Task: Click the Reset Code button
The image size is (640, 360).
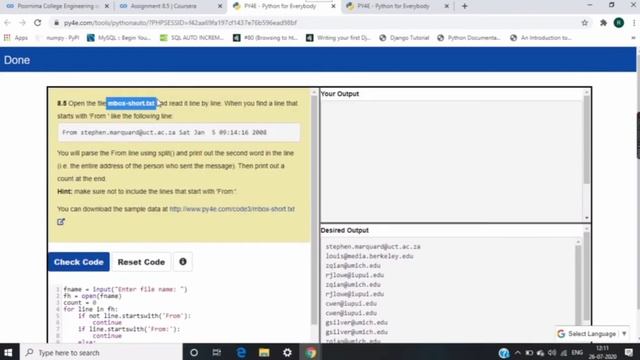Action: [141, 262]
